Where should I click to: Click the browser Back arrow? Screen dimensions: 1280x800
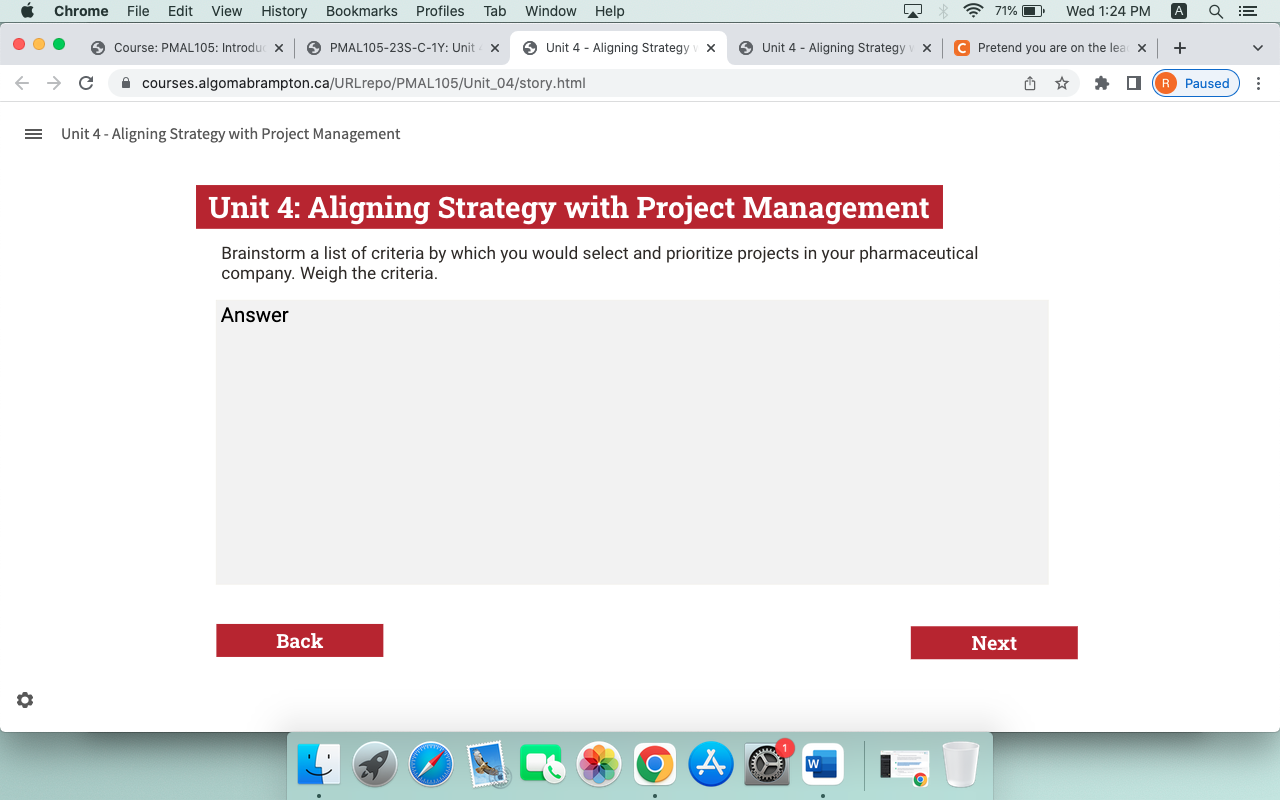coord(22,83)
